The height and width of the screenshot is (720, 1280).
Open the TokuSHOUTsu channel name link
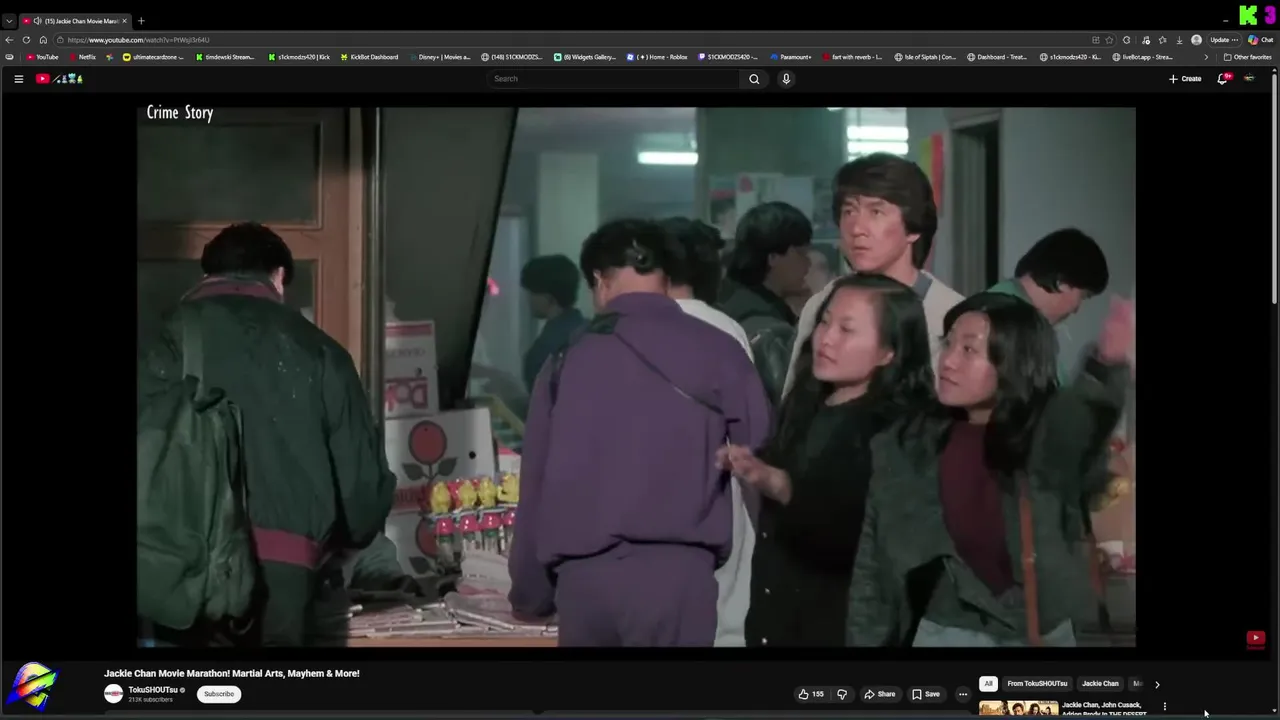152,690
